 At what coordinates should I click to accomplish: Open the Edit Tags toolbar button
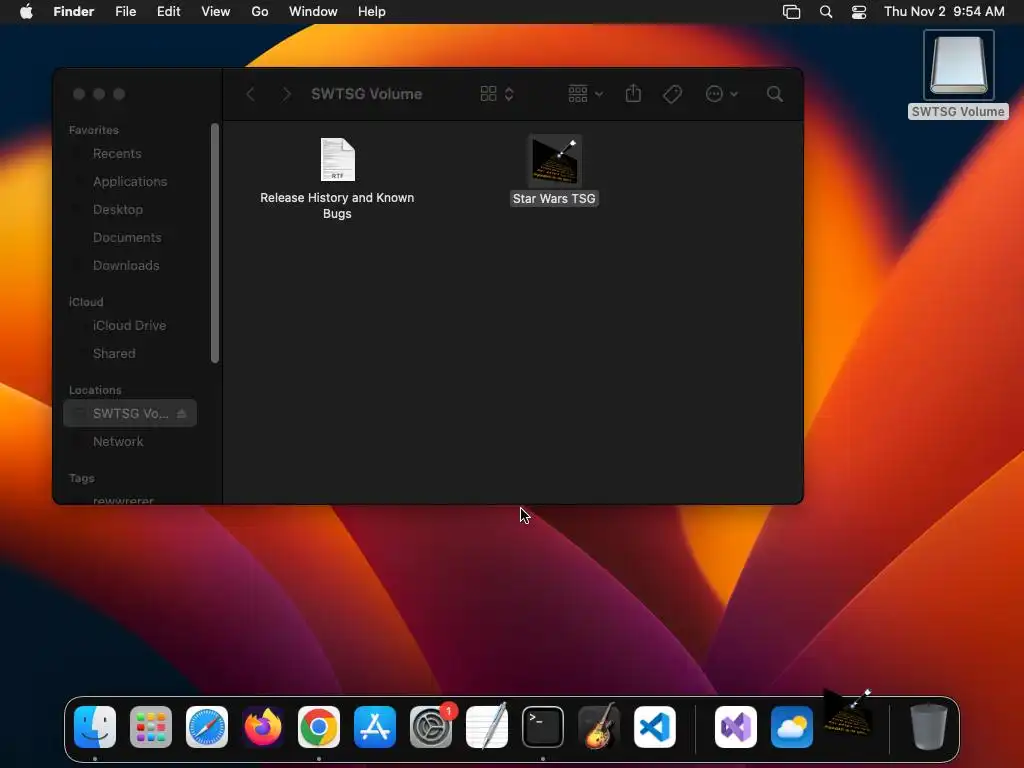(672, 94)
